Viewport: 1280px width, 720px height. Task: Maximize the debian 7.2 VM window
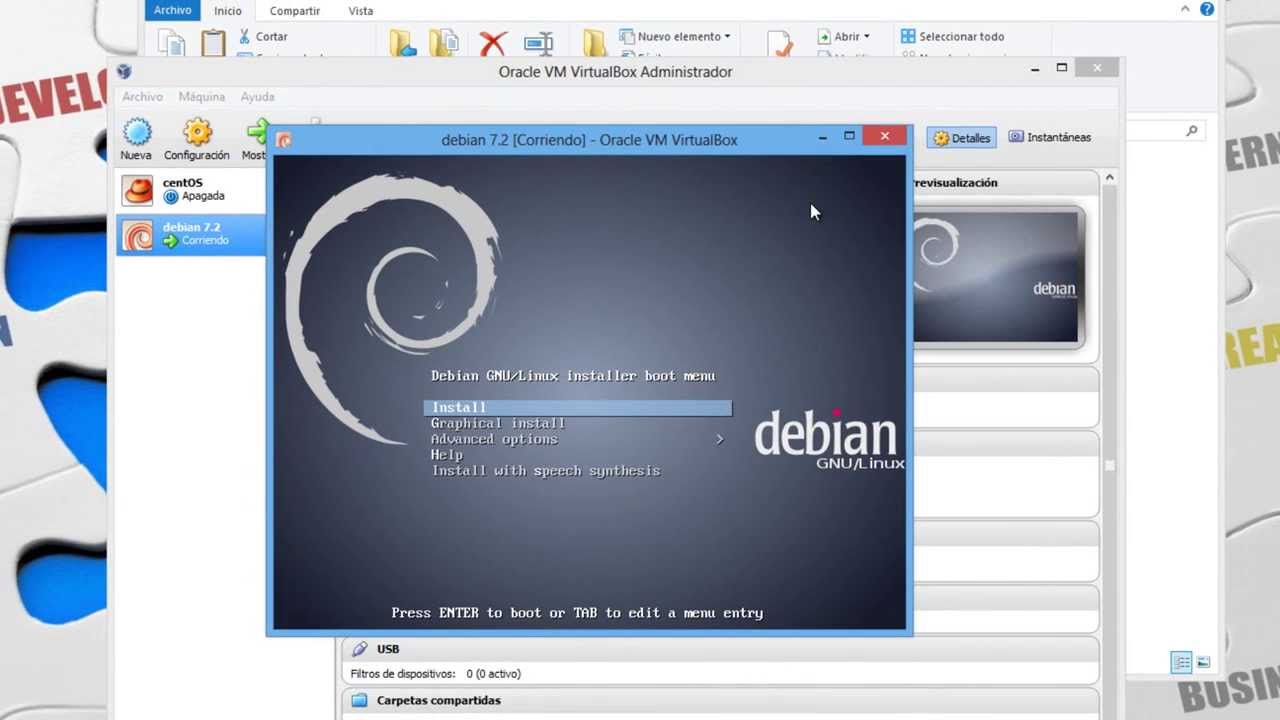point(849,136)
